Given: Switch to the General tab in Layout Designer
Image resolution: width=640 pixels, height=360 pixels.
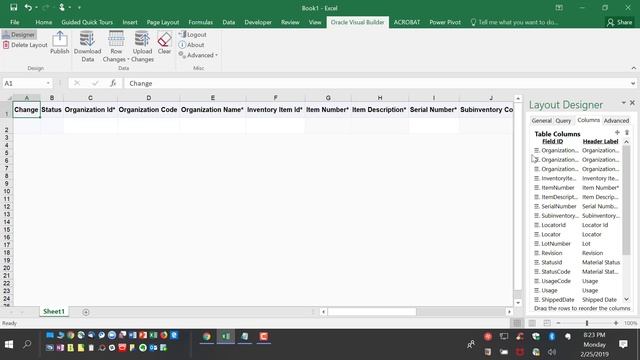Looking at the screenshot, I should tap(542, 121).
